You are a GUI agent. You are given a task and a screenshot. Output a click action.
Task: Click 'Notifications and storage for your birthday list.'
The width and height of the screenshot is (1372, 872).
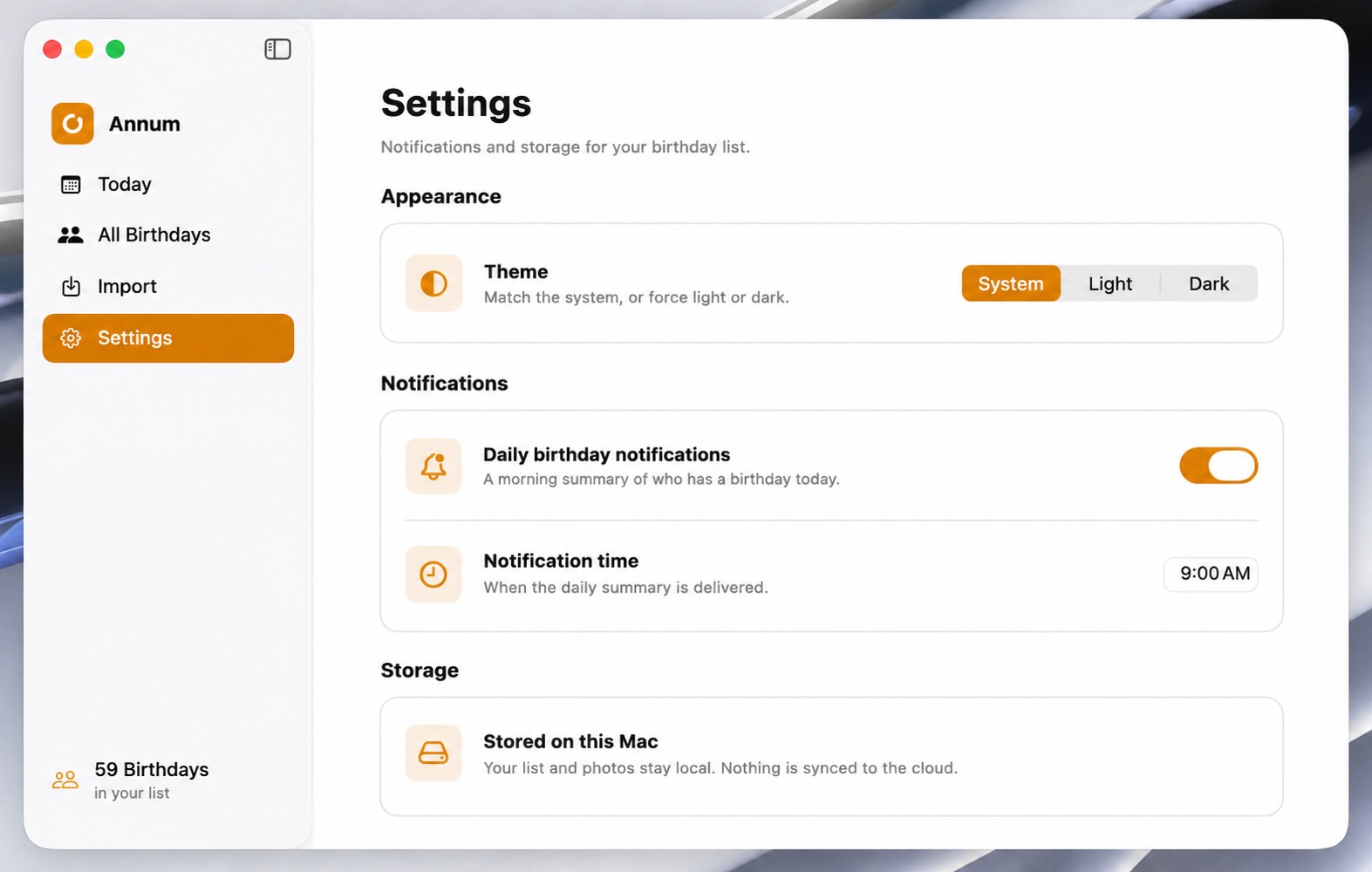(565, 146)
